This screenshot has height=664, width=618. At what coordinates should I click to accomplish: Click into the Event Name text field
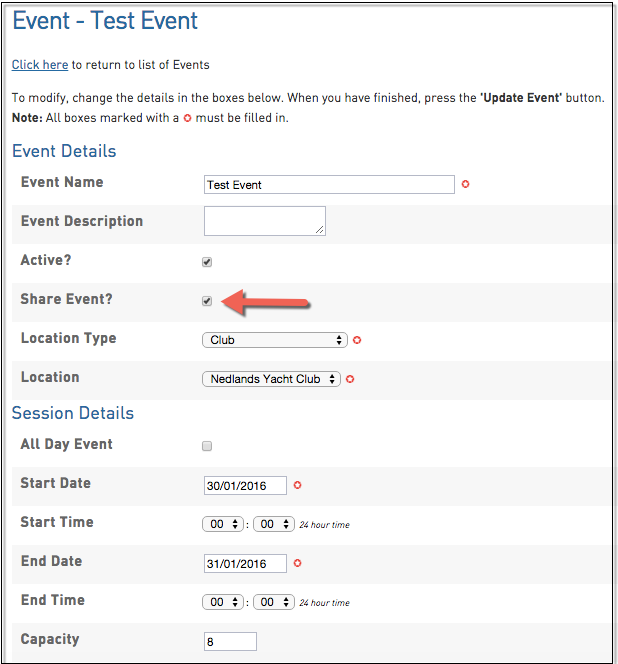coord(329,185)
